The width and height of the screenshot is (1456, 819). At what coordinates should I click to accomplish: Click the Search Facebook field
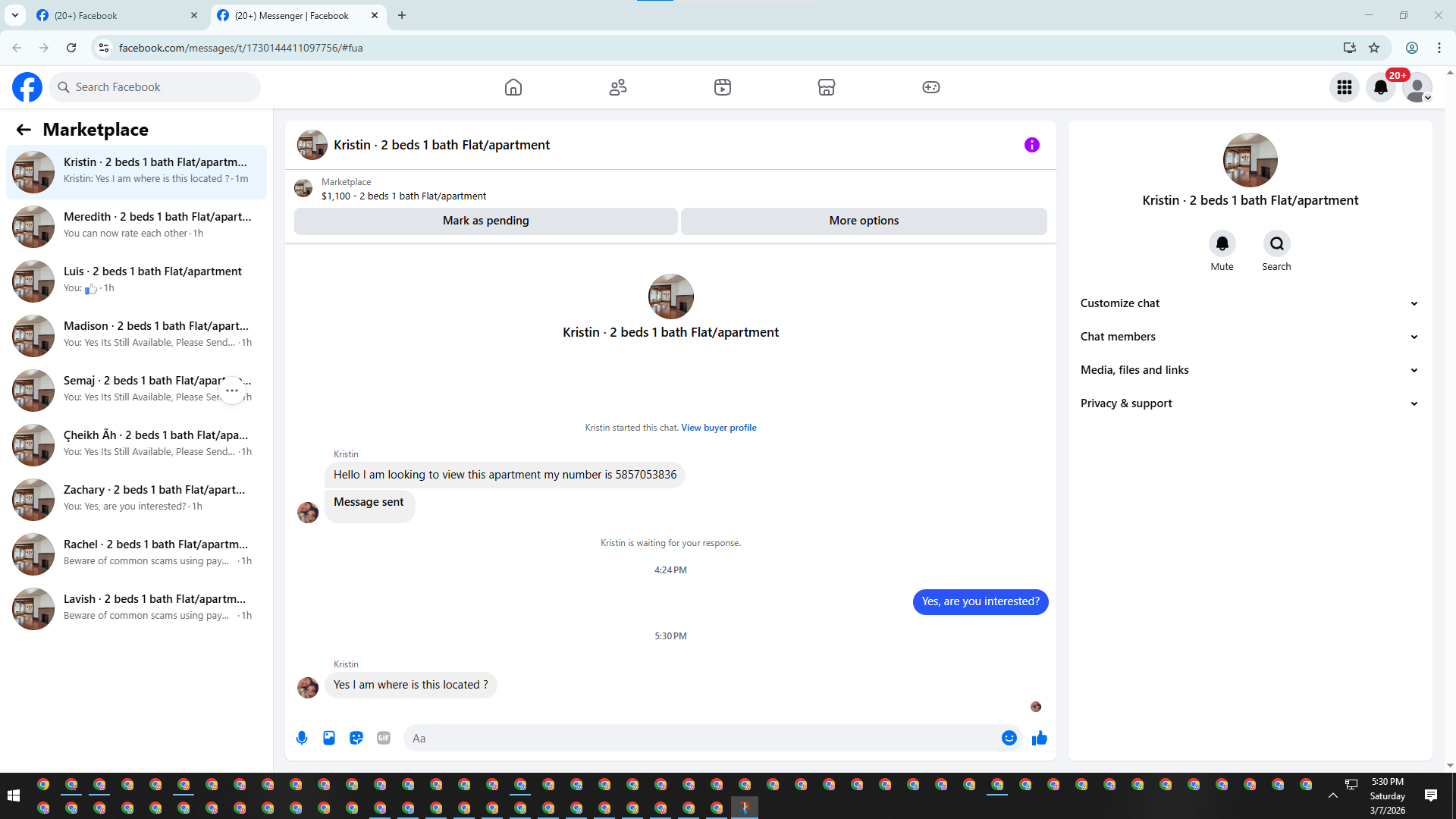pyautogui.click(x=155, y=87)
